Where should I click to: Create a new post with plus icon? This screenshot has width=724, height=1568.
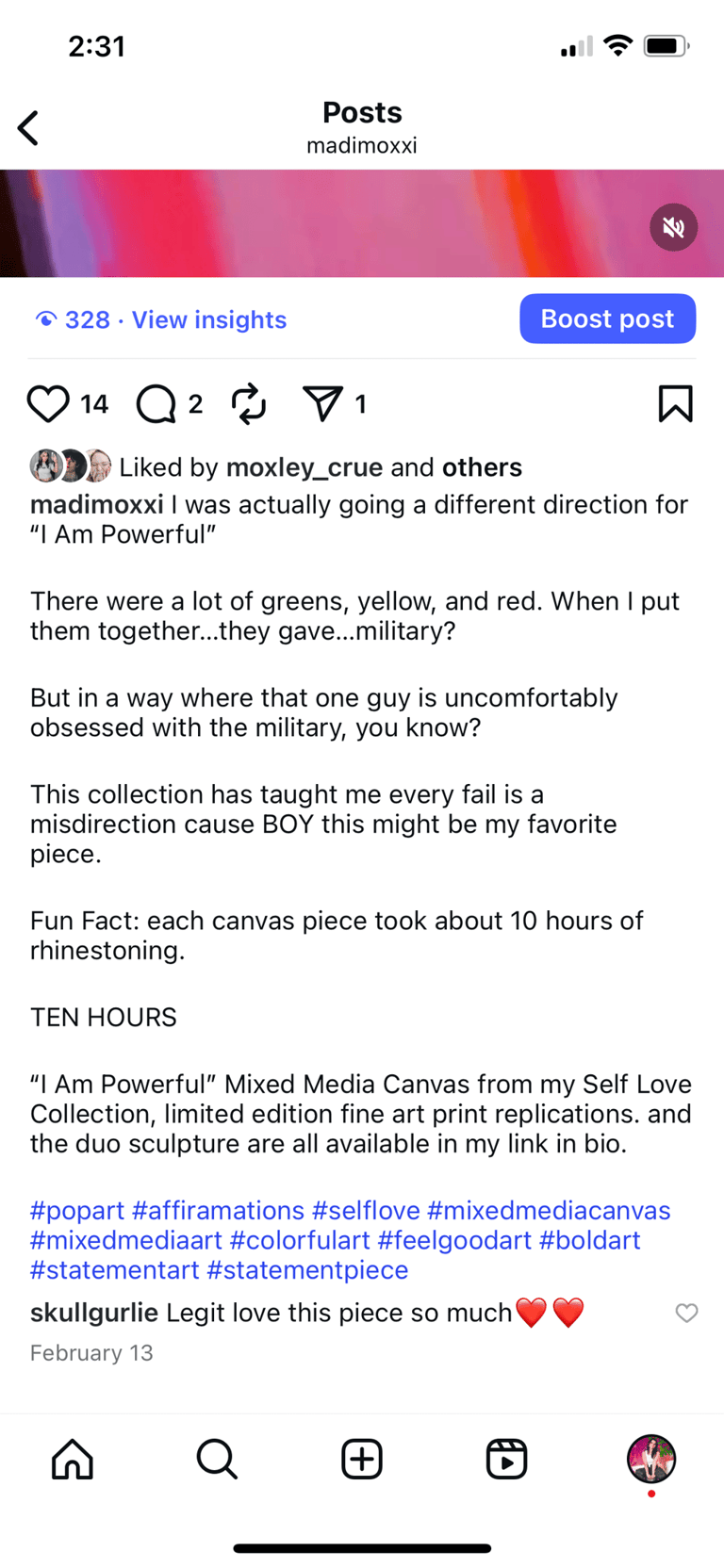click(362, 1460)
